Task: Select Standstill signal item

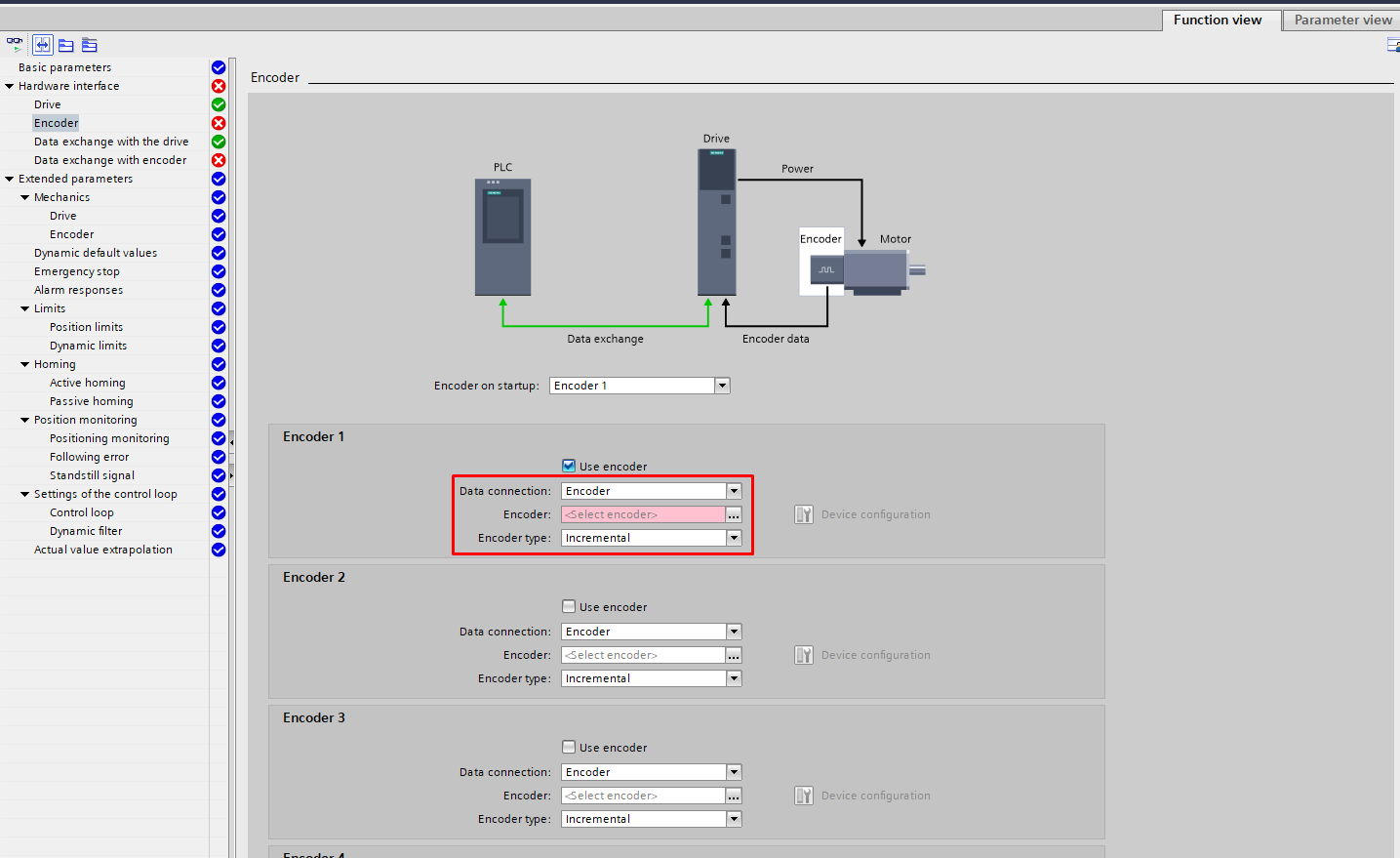Action: [93, 475]
